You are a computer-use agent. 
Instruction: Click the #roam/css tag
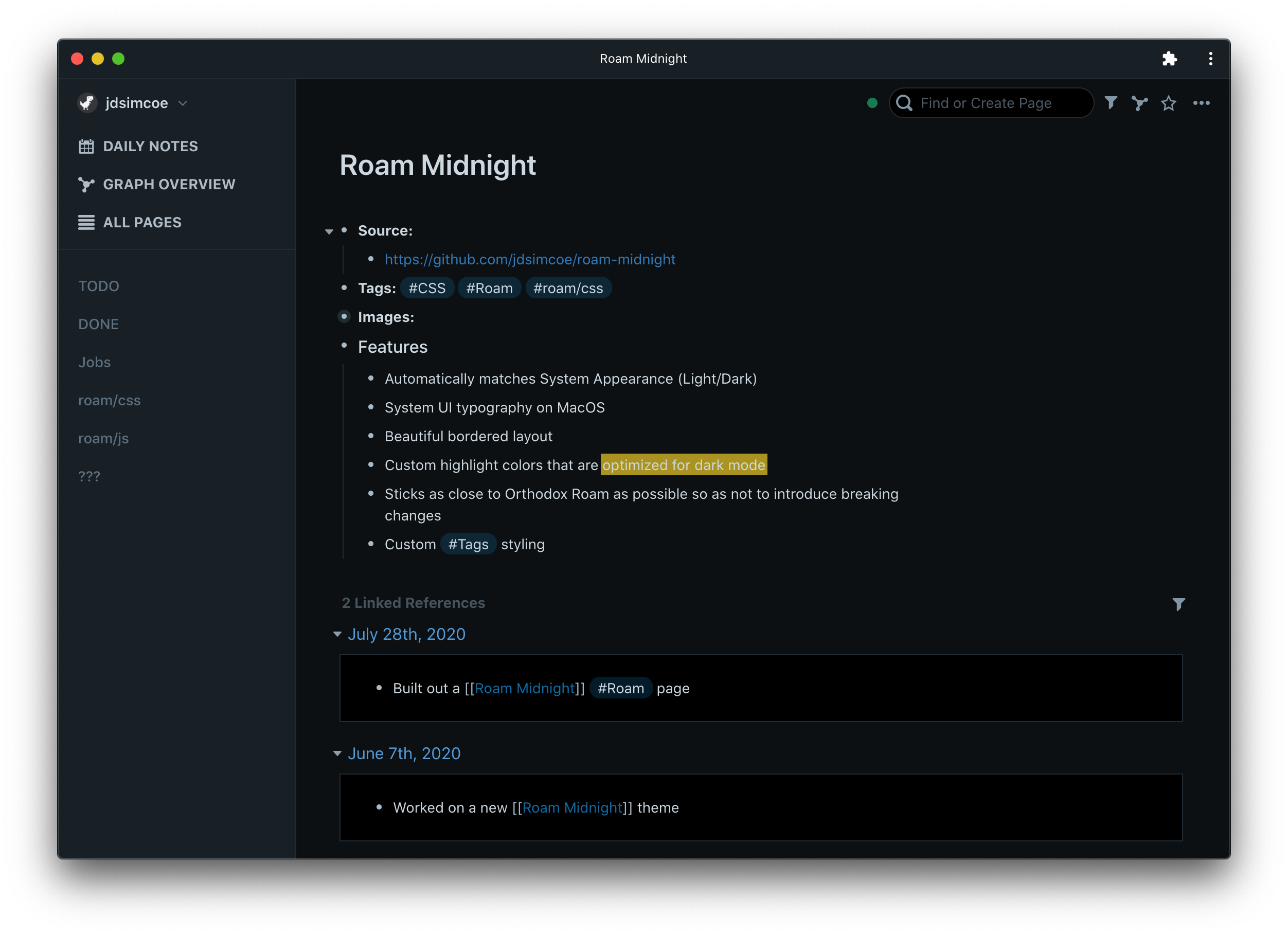point(568,289)
